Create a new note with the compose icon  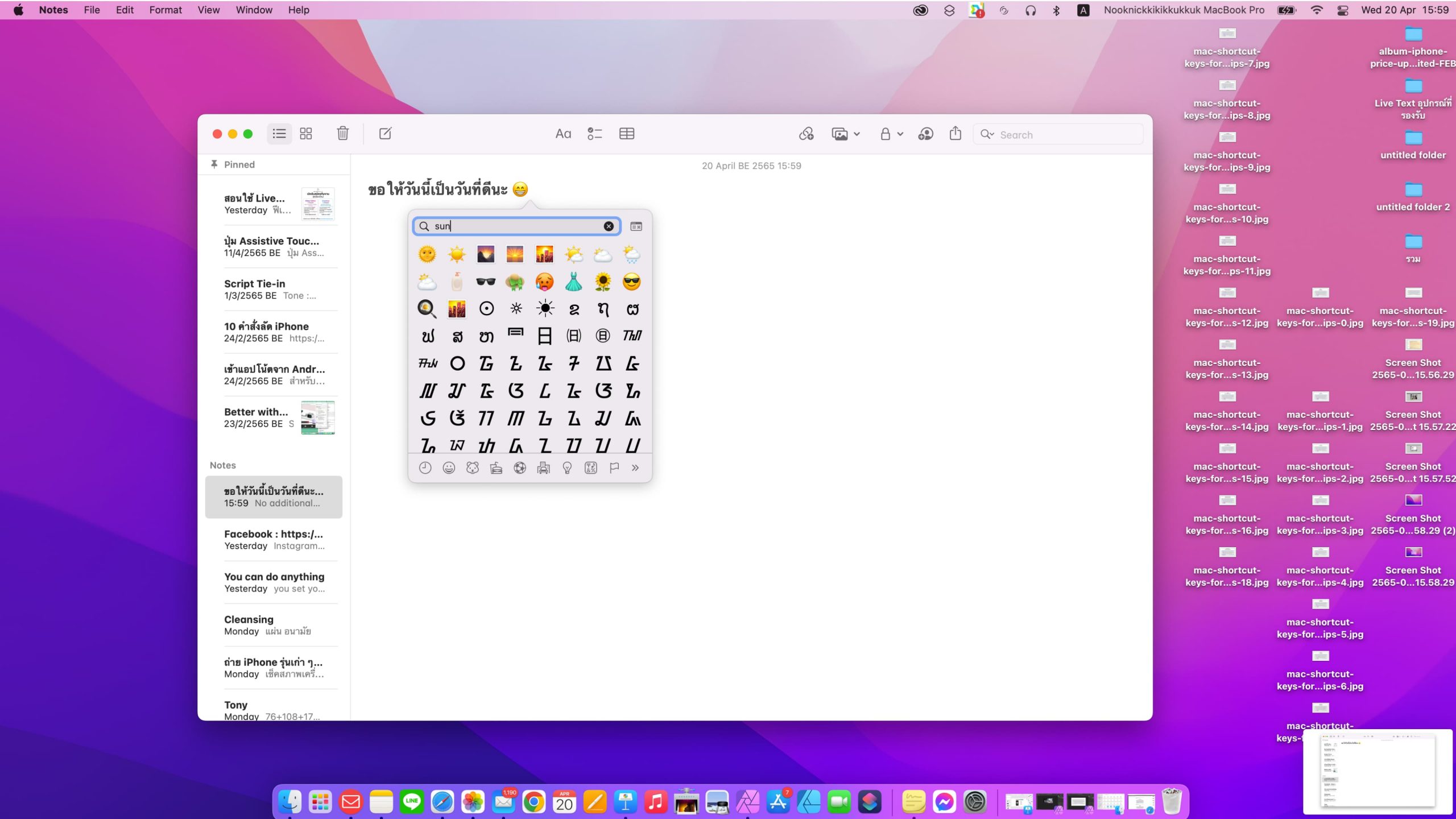coord(385,134)
